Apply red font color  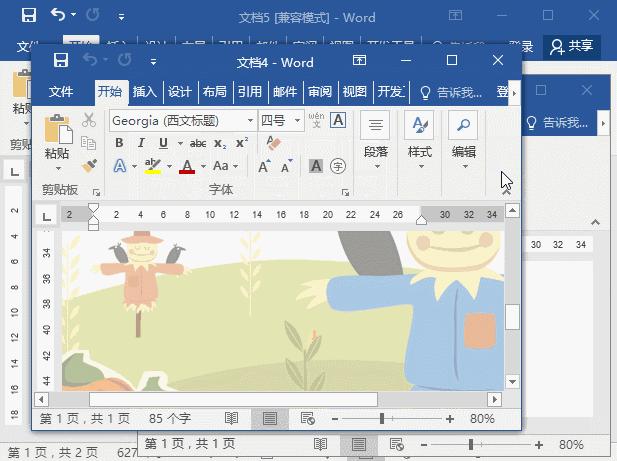[x=187, y=166]
